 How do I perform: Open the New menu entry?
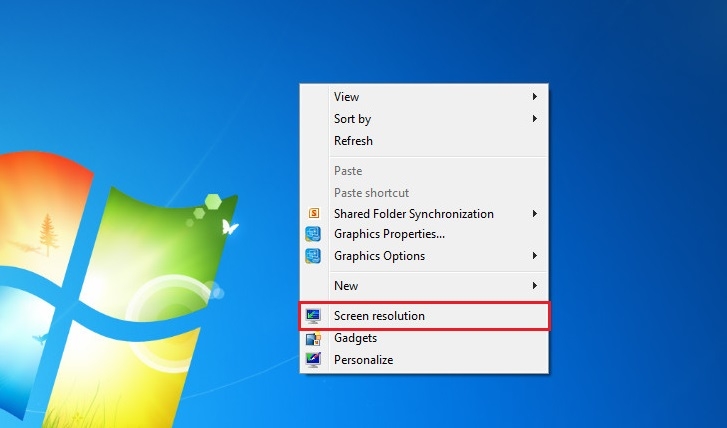click(424, 286)
